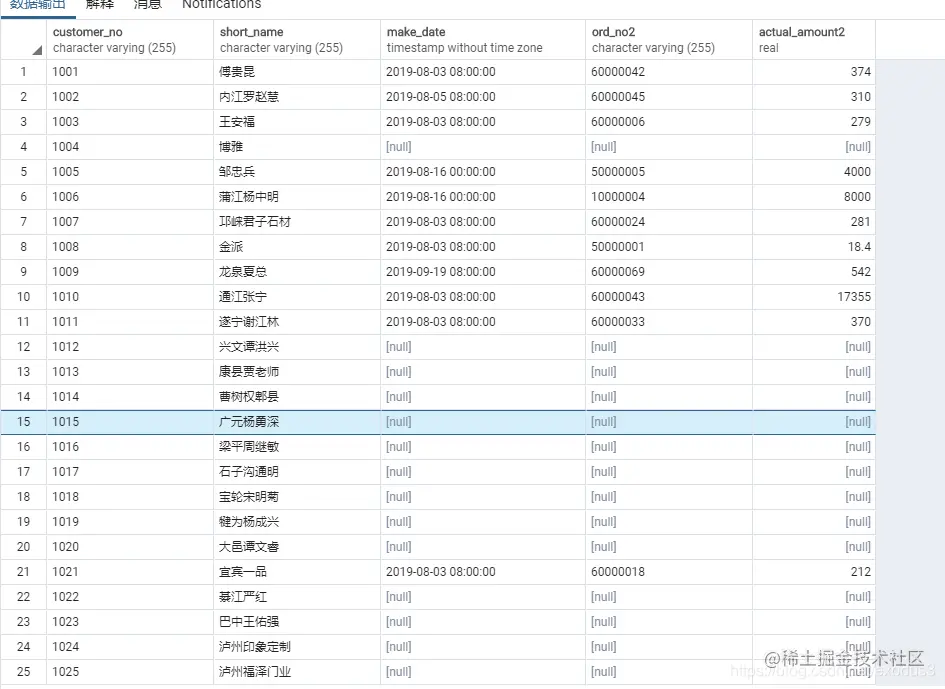
Task: Click short_name cell 广元杨勇深
Action: pos(297,422)
